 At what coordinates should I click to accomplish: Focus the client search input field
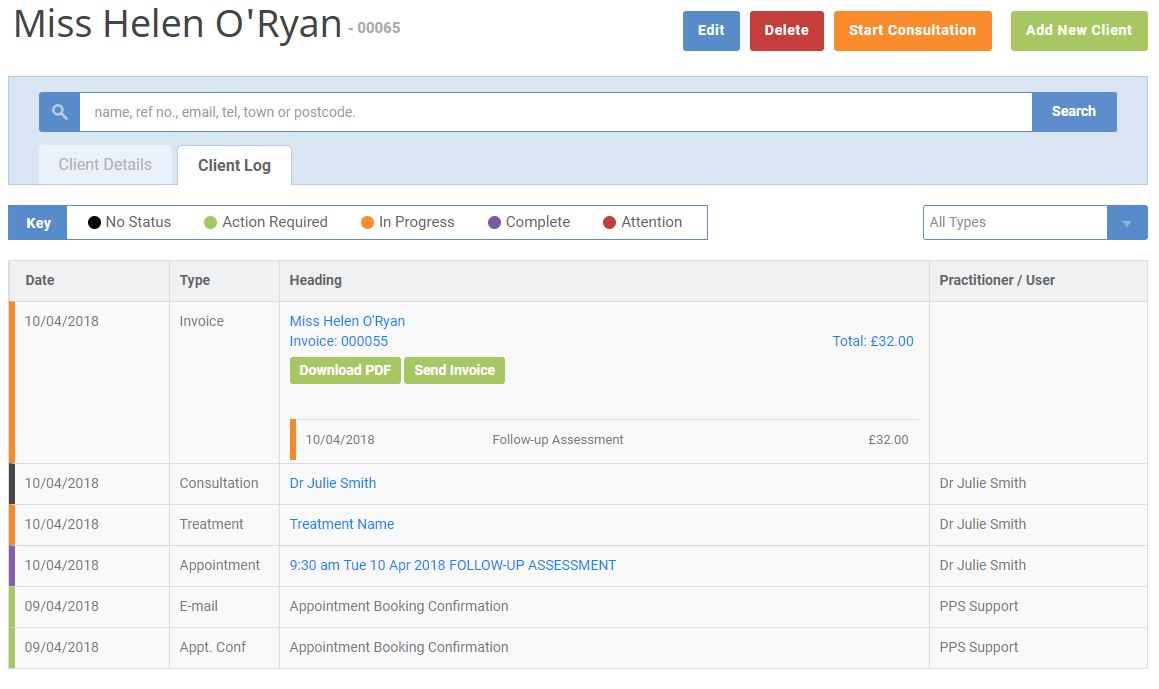(555, 112)
